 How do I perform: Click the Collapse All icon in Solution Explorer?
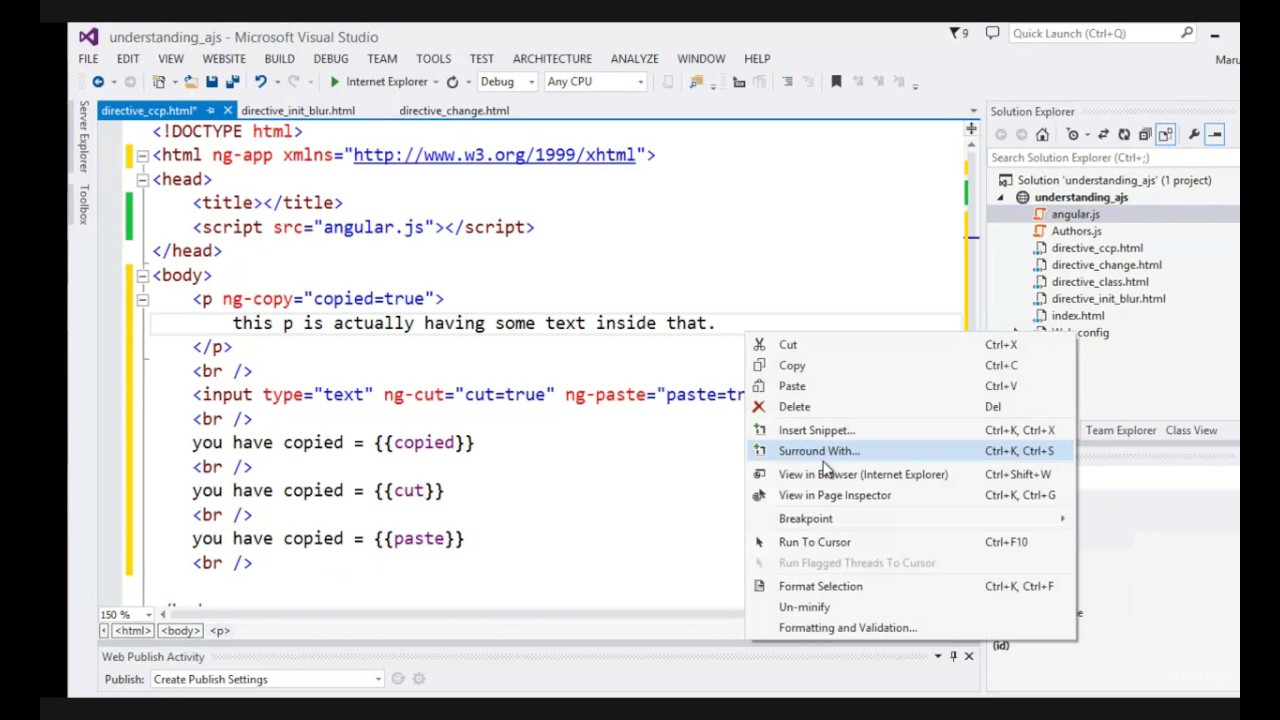click(1145, 135)
